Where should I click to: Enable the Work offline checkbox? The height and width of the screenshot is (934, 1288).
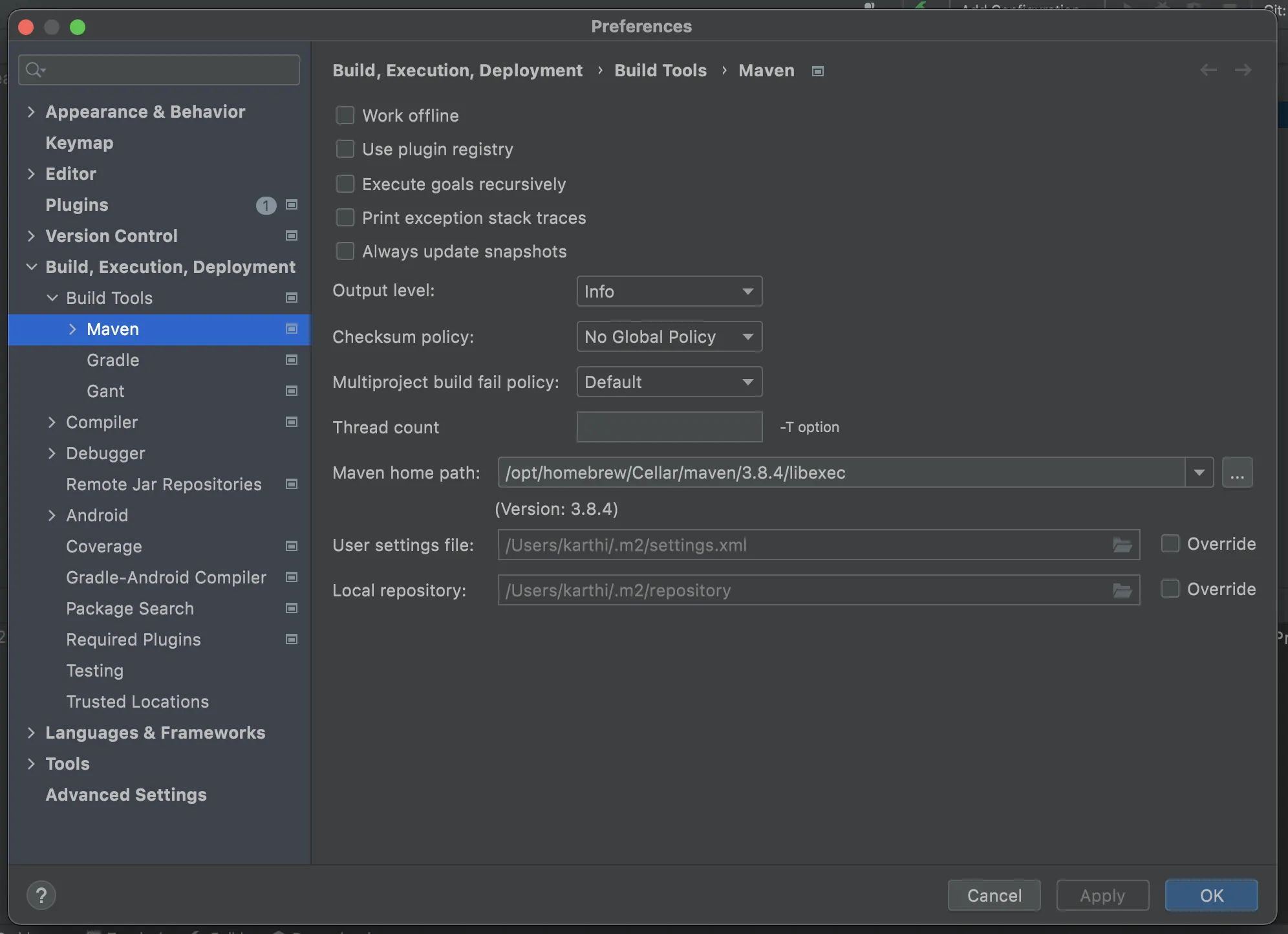345,116
